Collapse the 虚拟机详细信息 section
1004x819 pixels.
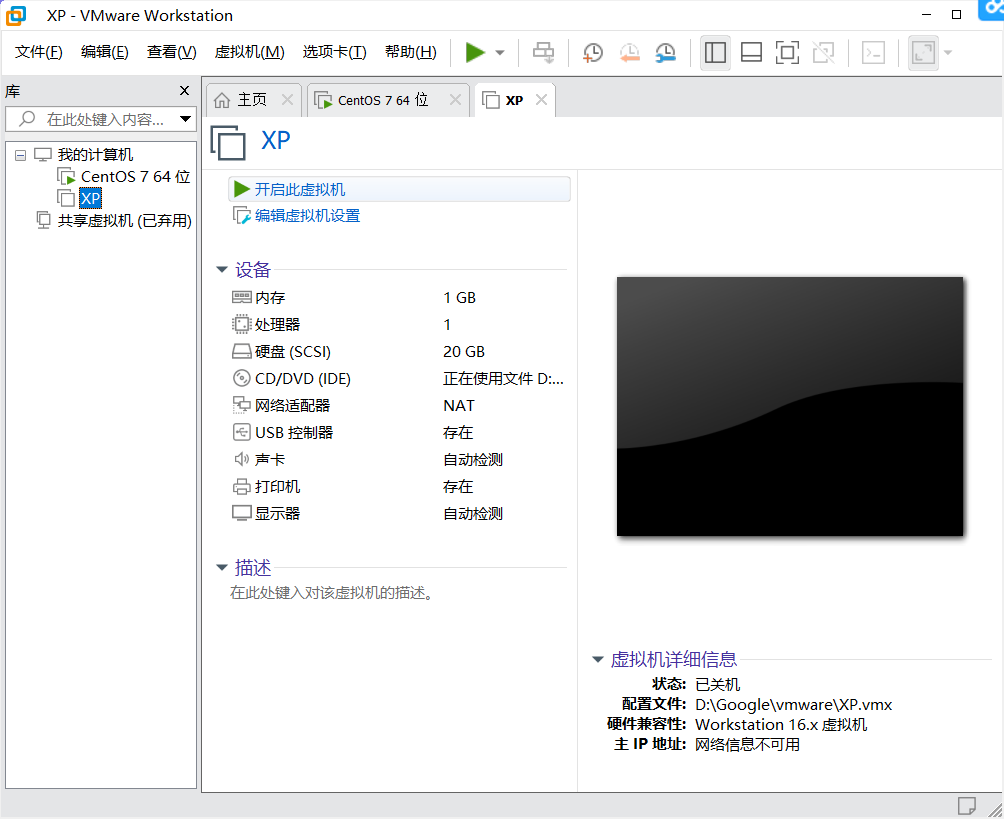[x=598, y=659]
